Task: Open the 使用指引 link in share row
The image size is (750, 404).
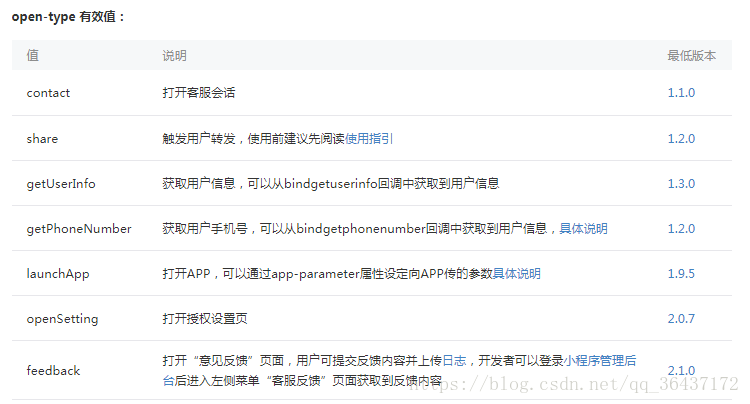Action: coord(369,139)
